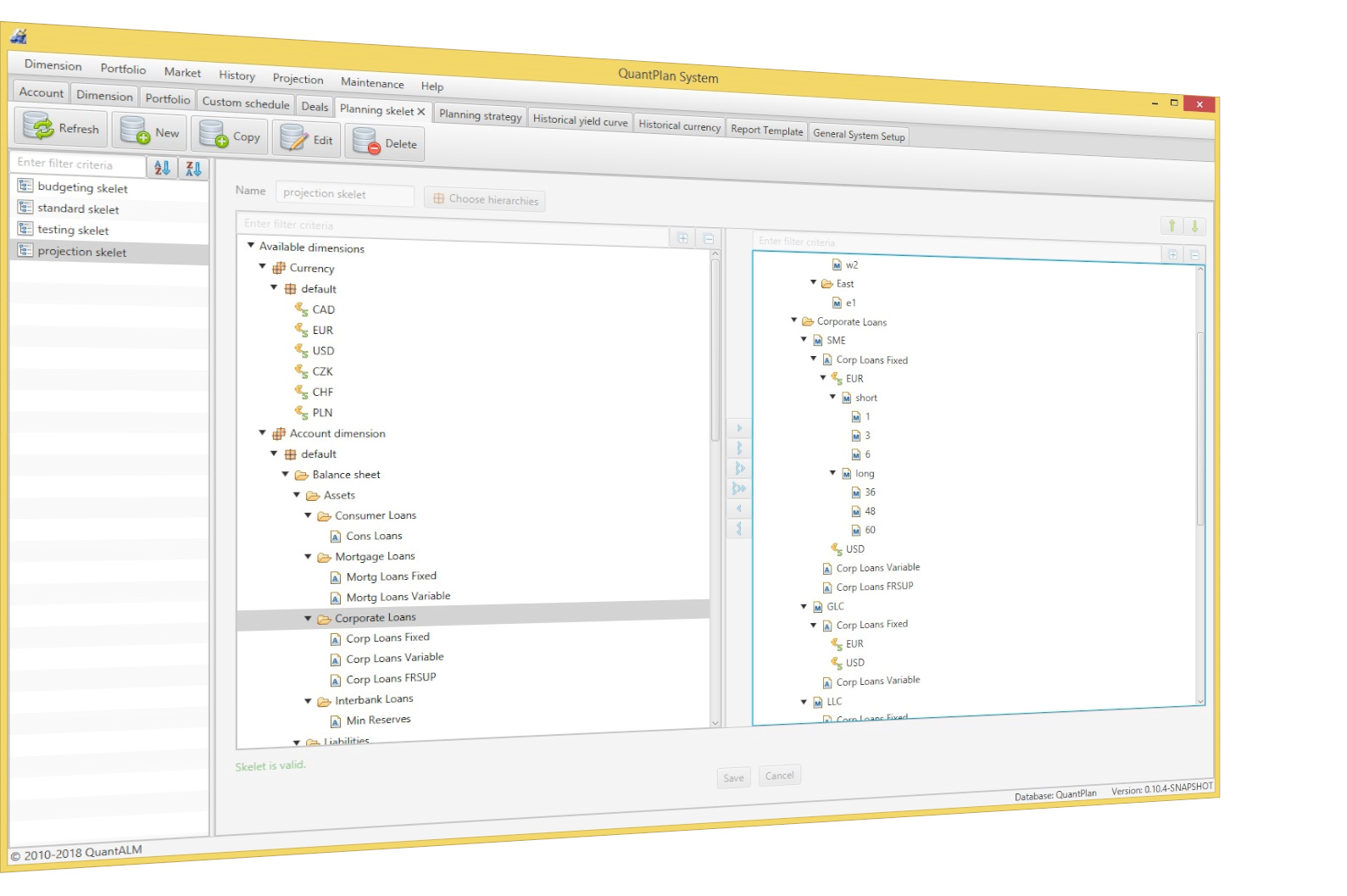1347x896 pixels.
Task: Collapse all nodes in left tree
Action: pyautogui.click(x=709, y=239)
